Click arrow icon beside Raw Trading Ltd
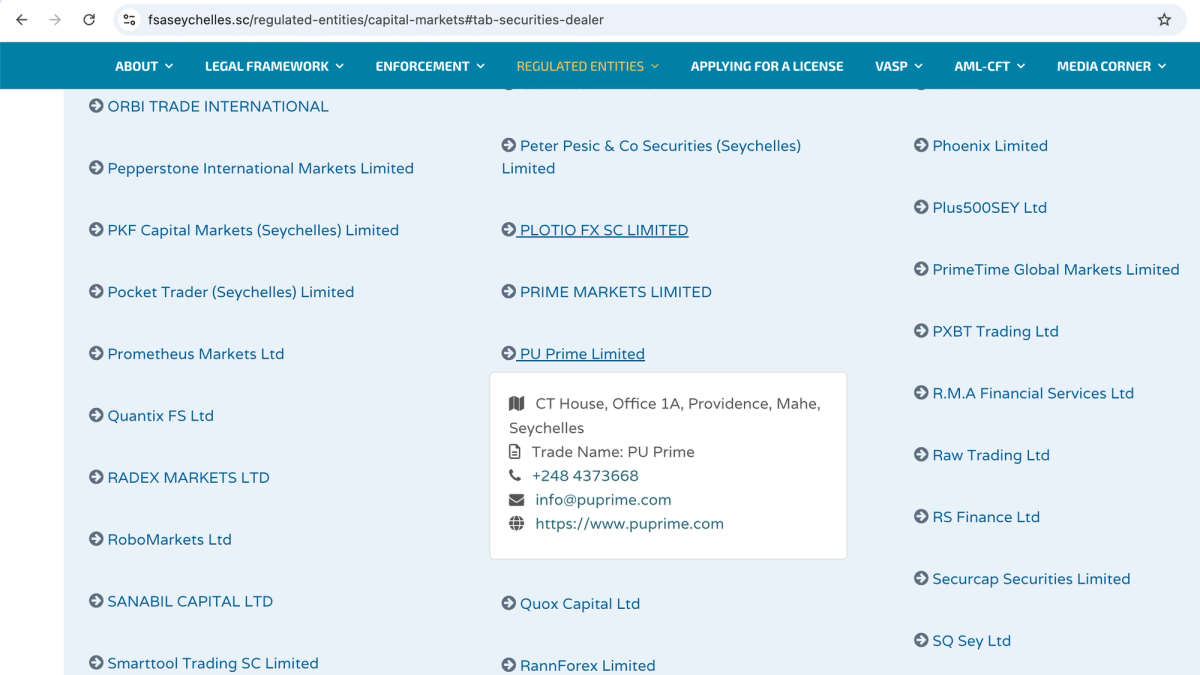Screen dimensions: 1200x675 (x=921, y=455)
